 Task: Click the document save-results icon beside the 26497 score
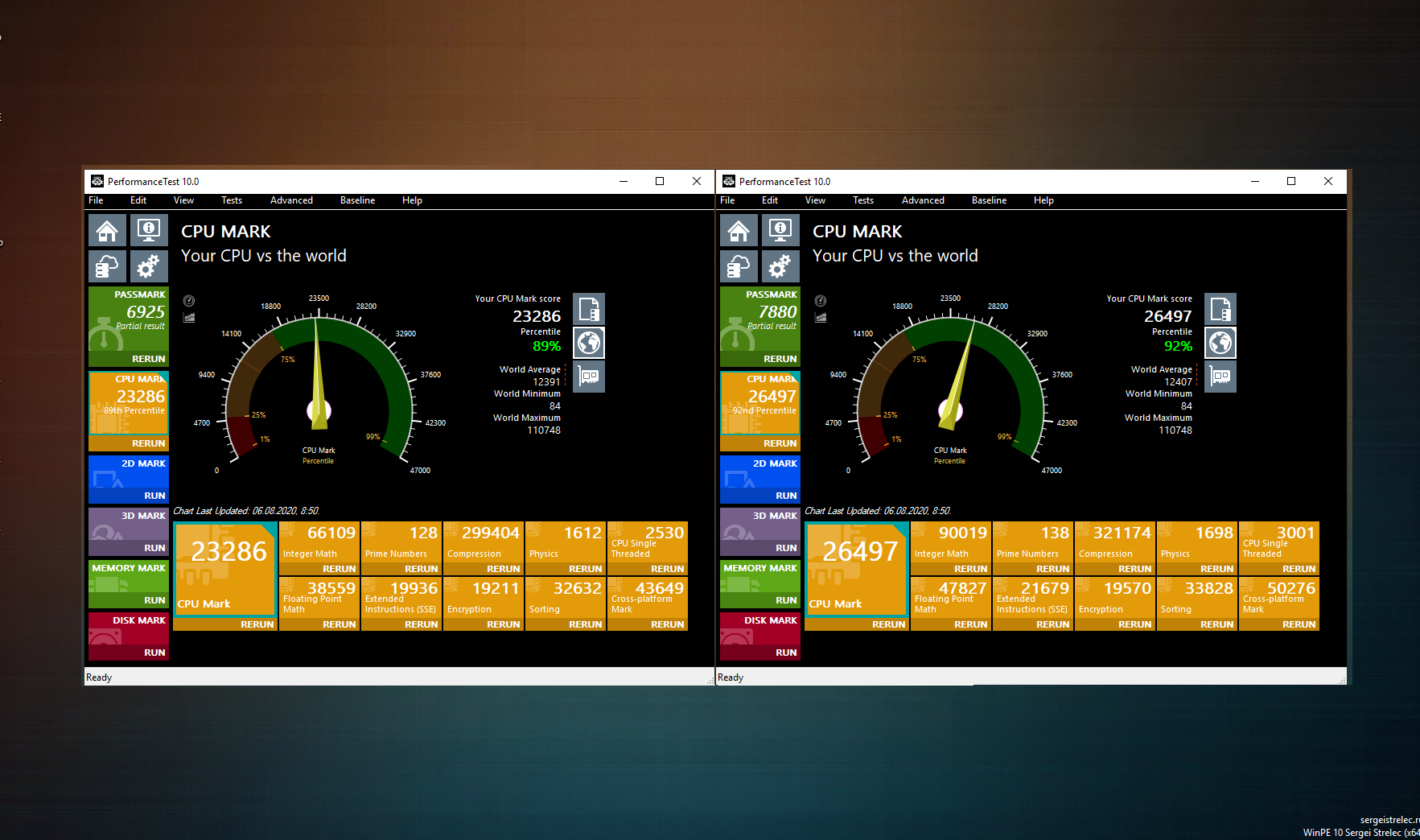coord(1220,309)
